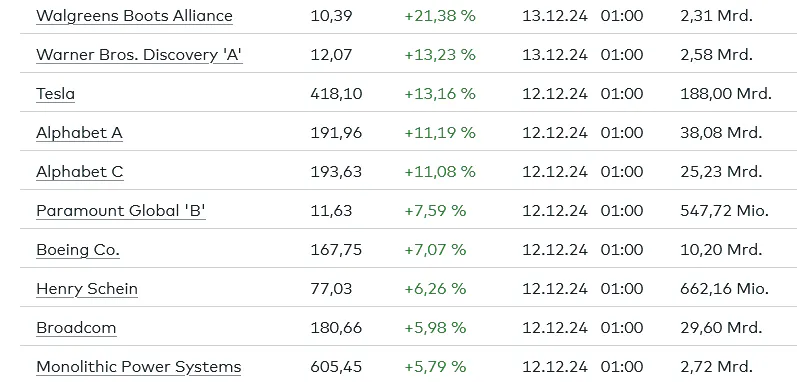This screenshot has height=382, width=797.
Task: Open the Boeing Co. stock link
Action: point(78,250)
